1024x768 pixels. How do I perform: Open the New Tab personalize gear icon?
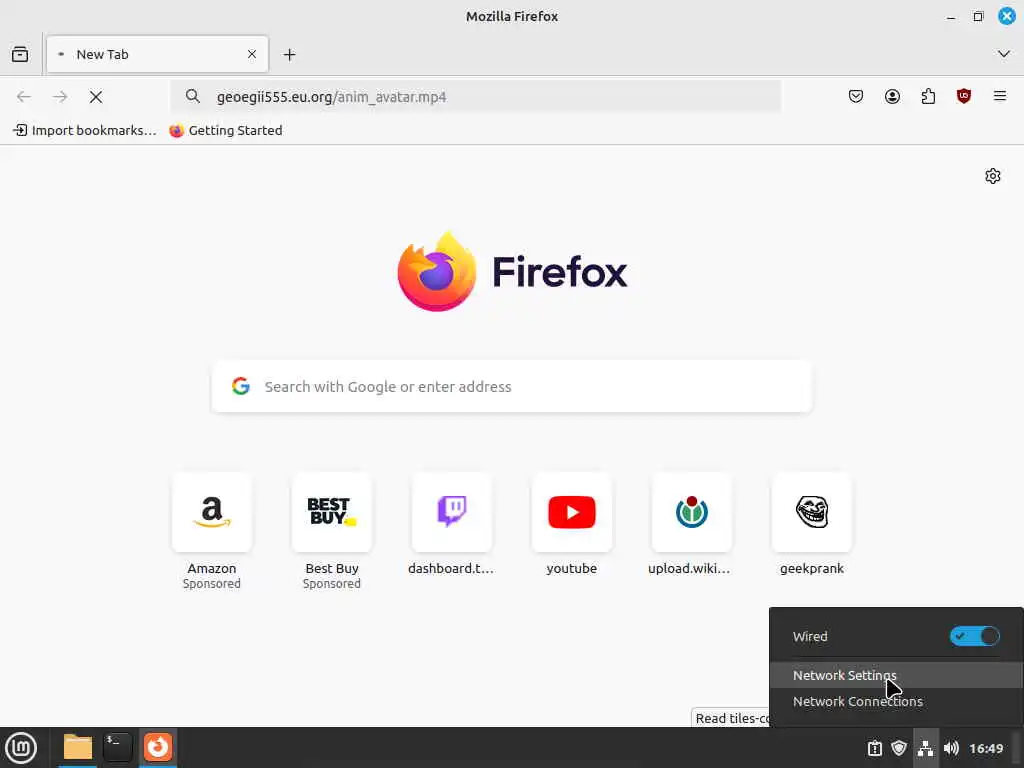tap(993, 176)
